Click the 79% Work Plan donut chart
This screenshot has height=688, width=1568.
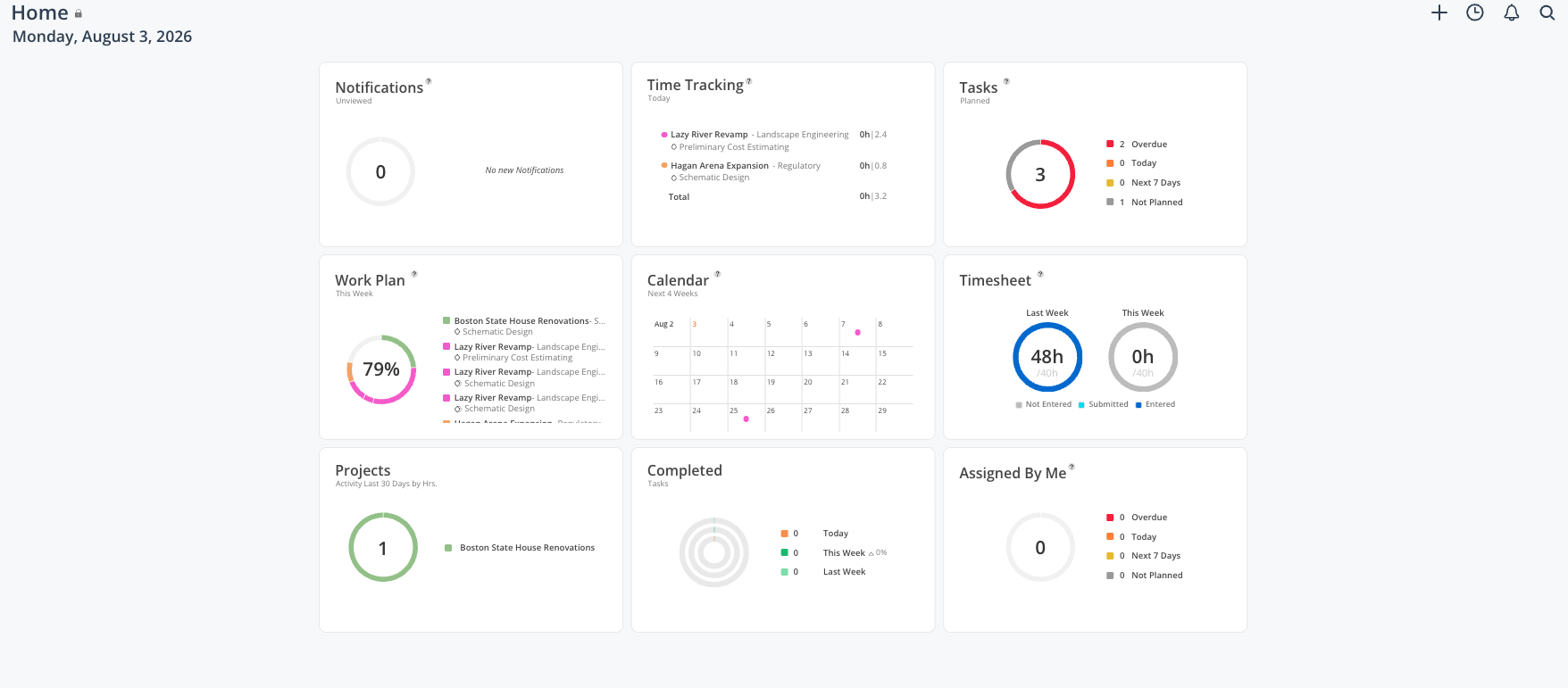click(x=381, y=369)
